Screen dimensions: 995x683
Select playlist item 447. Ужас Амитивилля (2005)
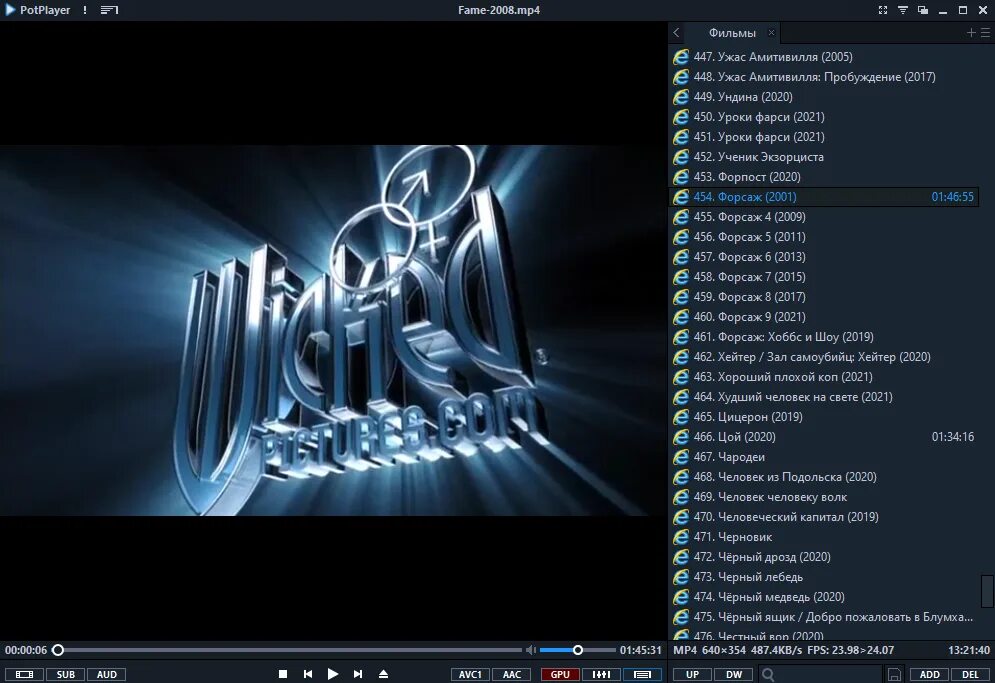[x=824, y=56]
